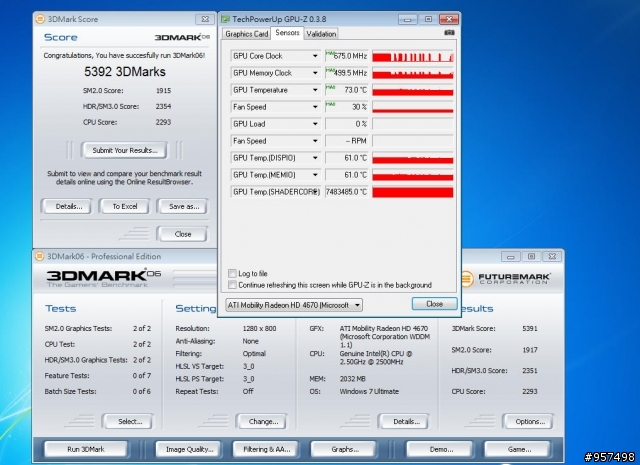The height and width of the screenshot is (465, 640).
Task: Click the 1280 x 800 resolution value
Action: (x=259, y=328)
